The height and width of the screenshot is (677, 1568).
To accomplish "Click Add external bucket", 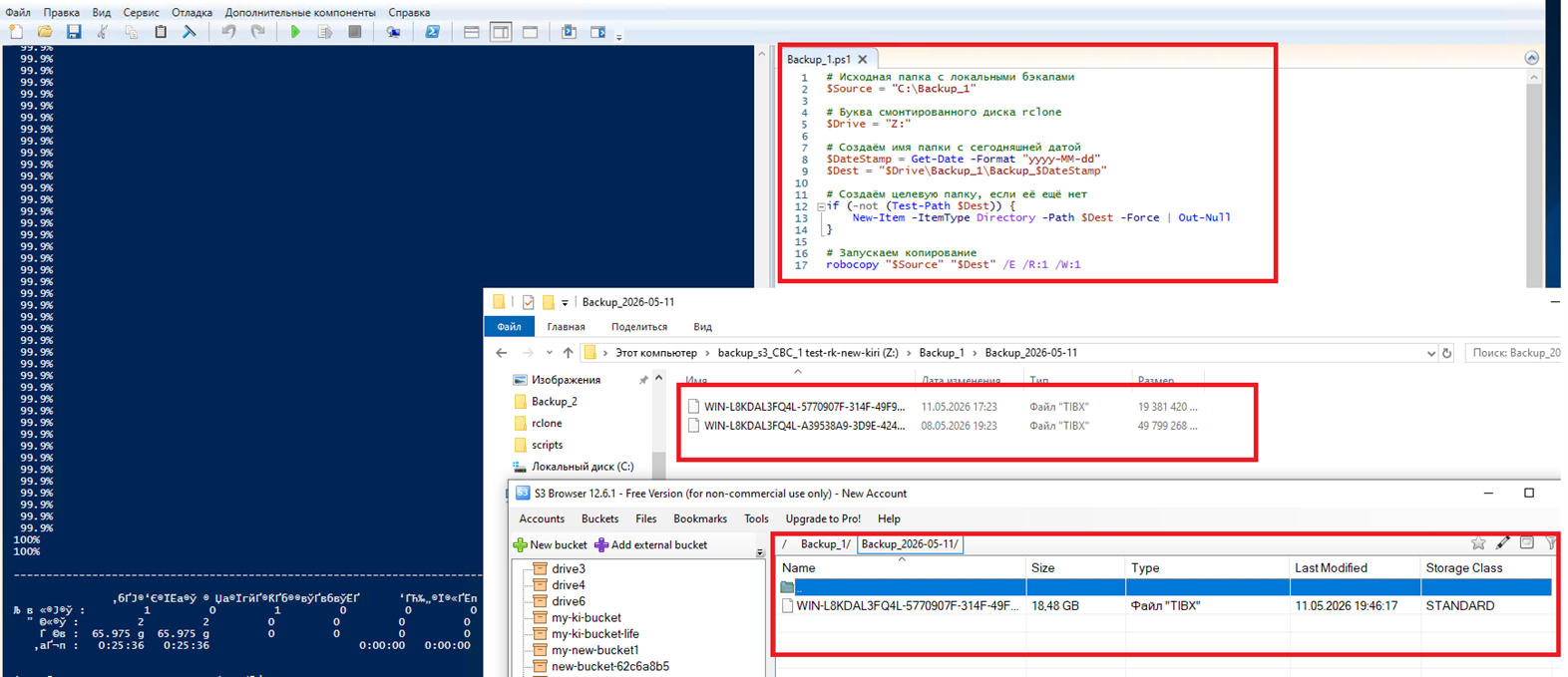I will [650, 545].
